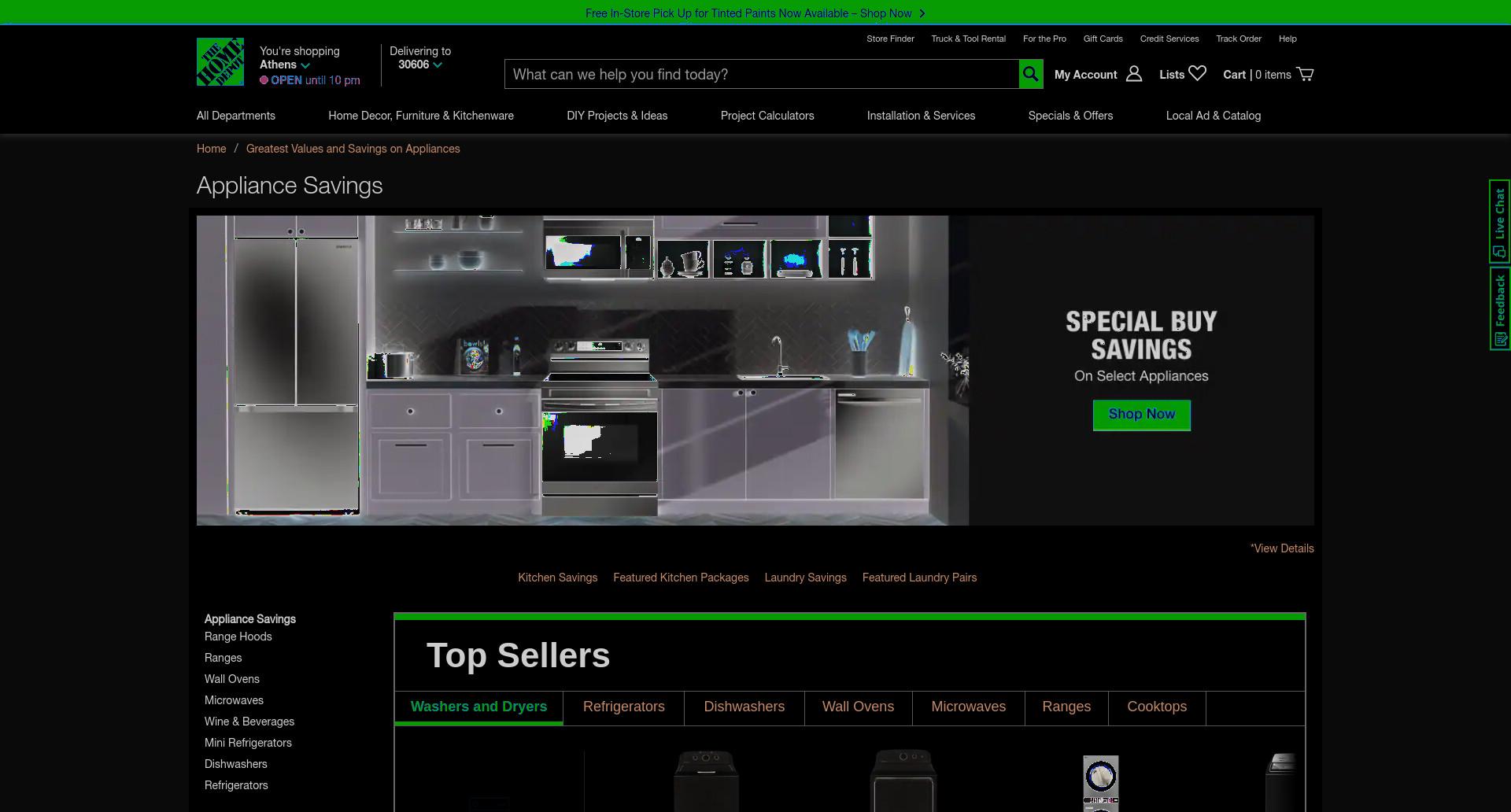The width and height of the screenshot is (1511, 812).
Task: Select Wine & Beverages in sidebar
Action: [x=249, y=722]
